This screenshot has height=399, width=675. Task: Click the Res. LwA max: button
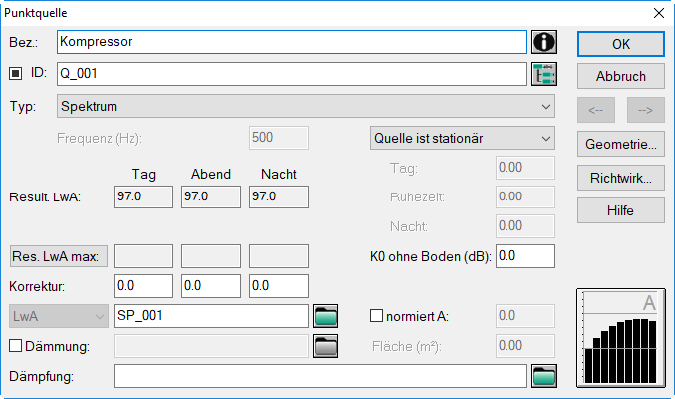[x=59, y=257]
